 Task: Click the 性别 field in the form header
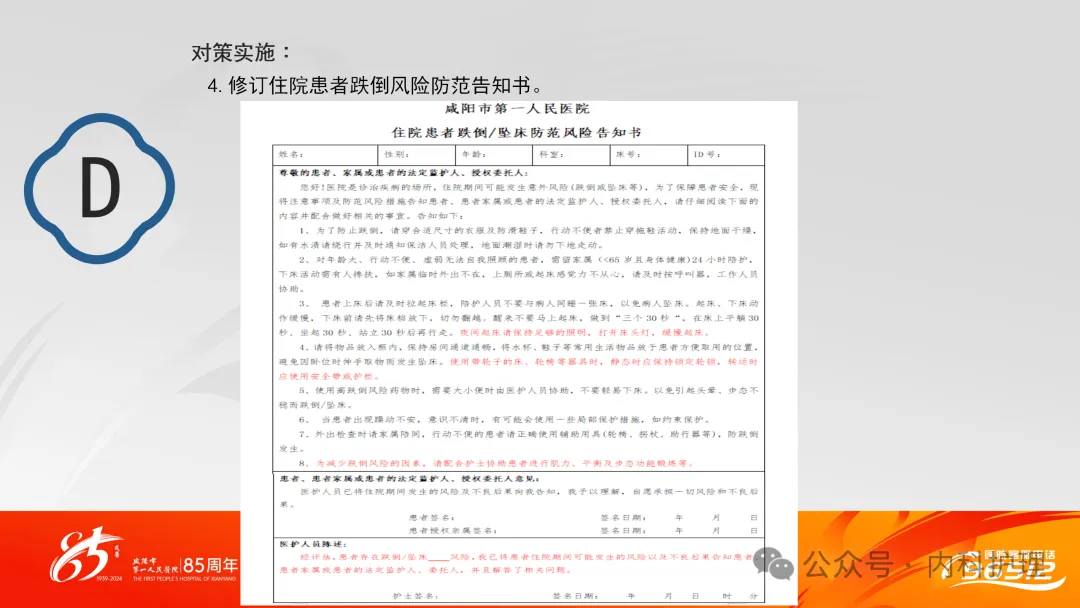(417, 155)
